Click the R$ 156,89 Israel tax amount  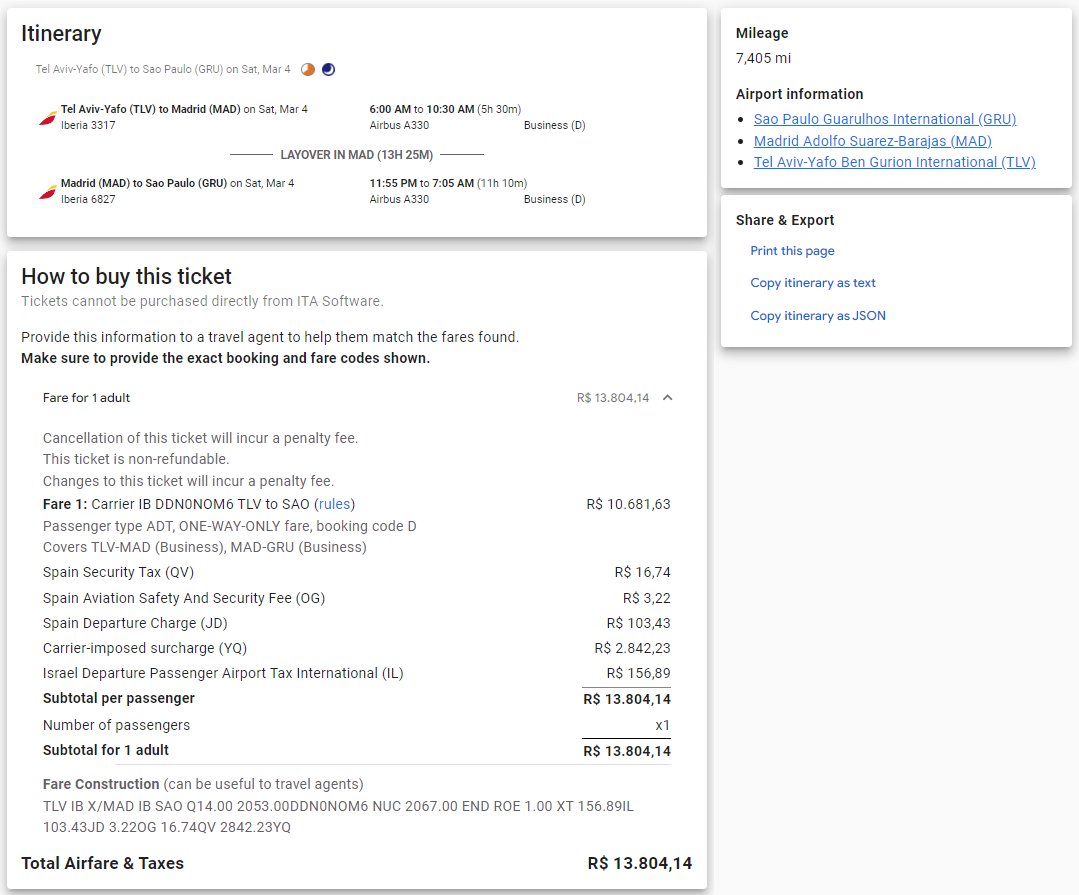point(639,673)
